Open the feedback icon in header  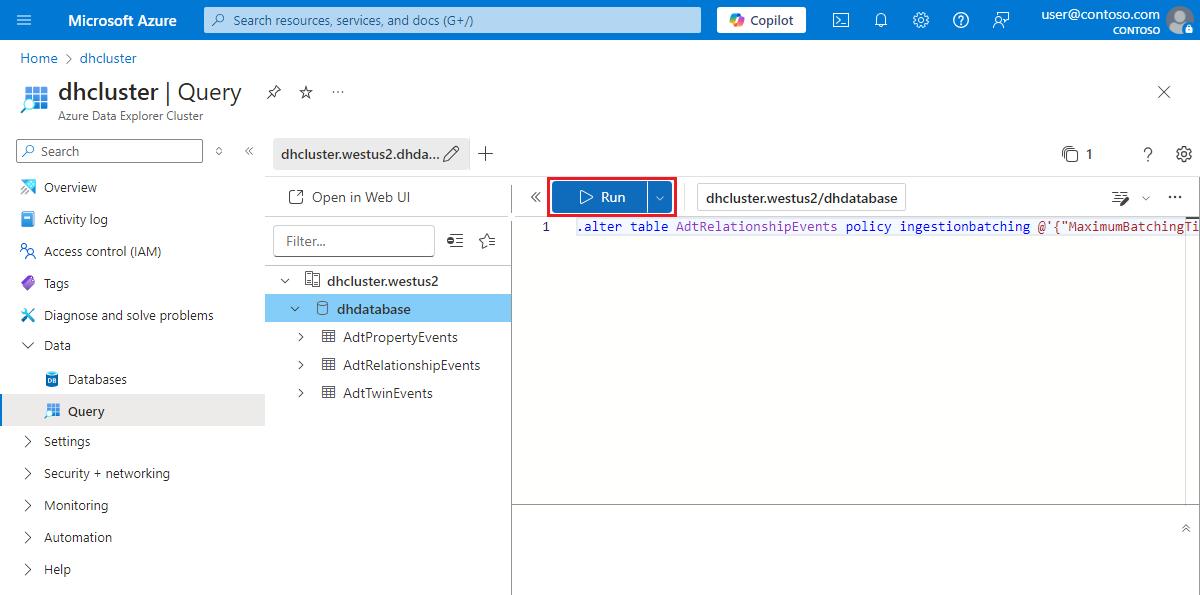tap(1001, 20)
